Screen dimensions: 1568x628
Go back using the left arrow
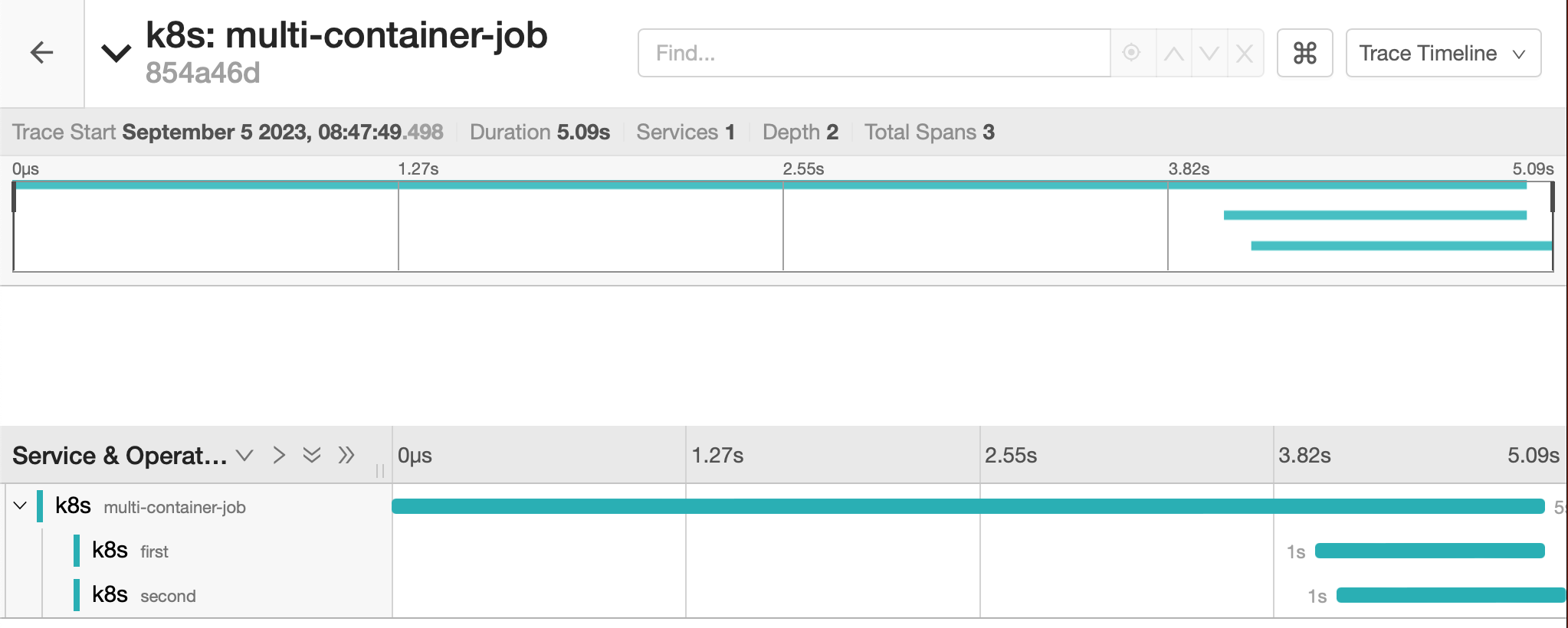tap(41, 53)
